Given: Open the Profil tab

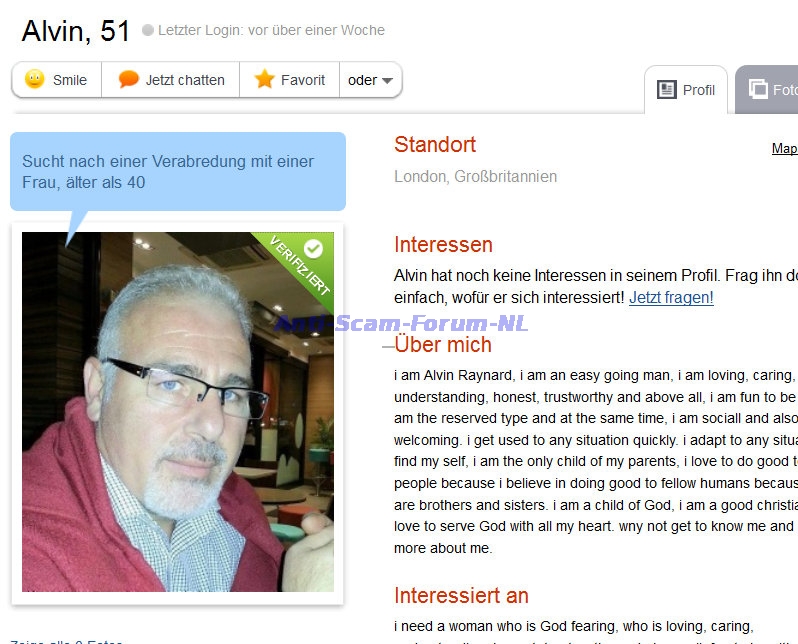Looking at the screenshot, I should point(686,90).
